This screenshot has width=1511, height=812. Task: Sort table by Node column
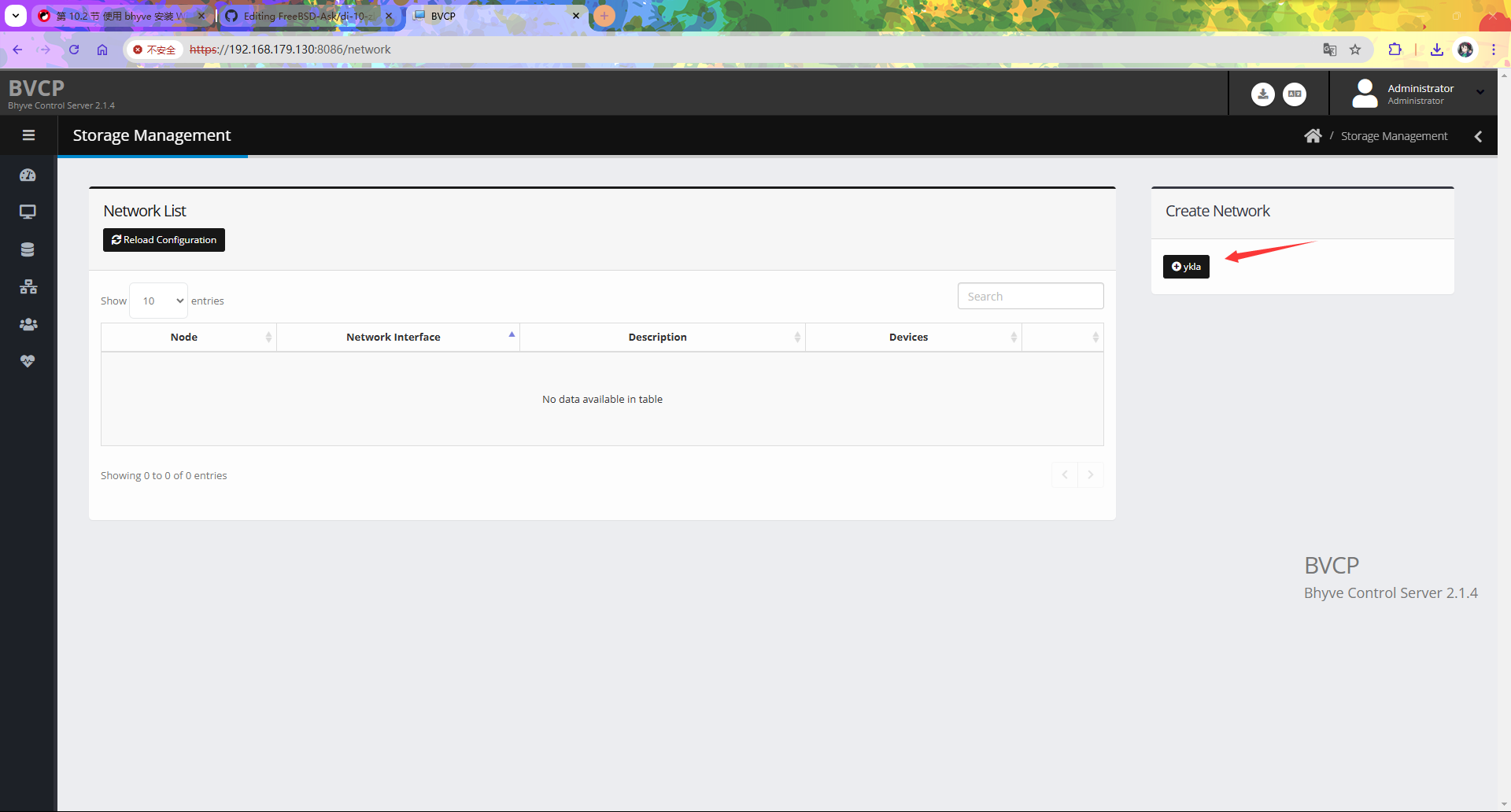tap(189, 337)
